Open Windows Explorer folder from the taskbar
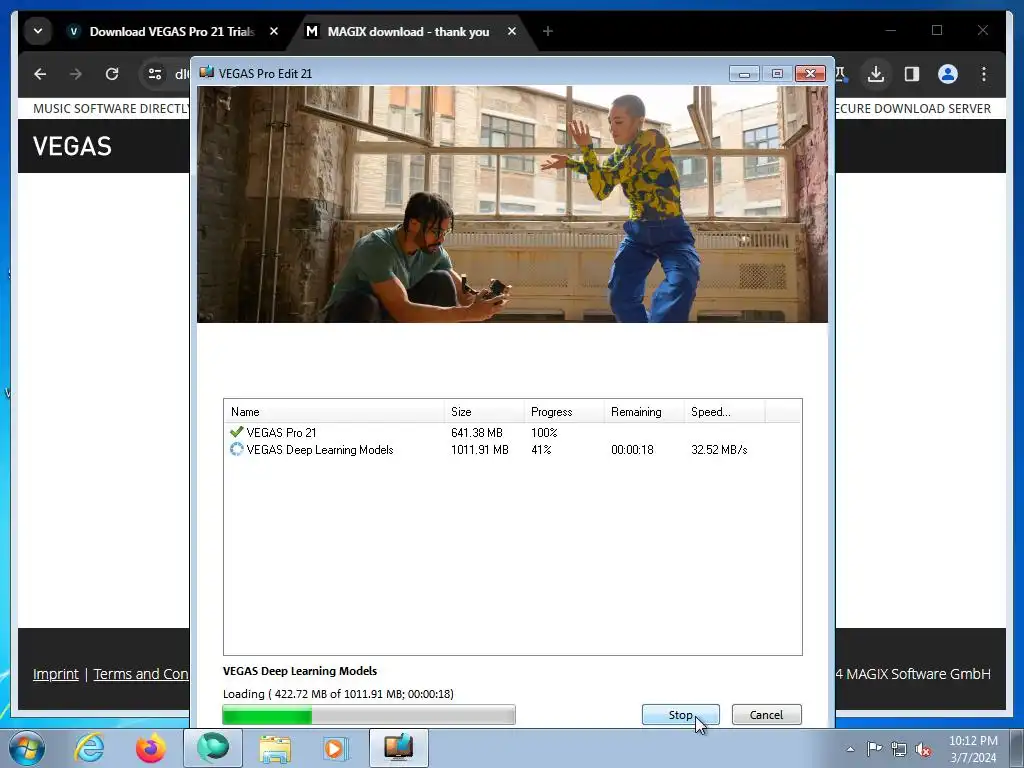Viewport: 1024px width, 768px height. (x=275, y=748)
